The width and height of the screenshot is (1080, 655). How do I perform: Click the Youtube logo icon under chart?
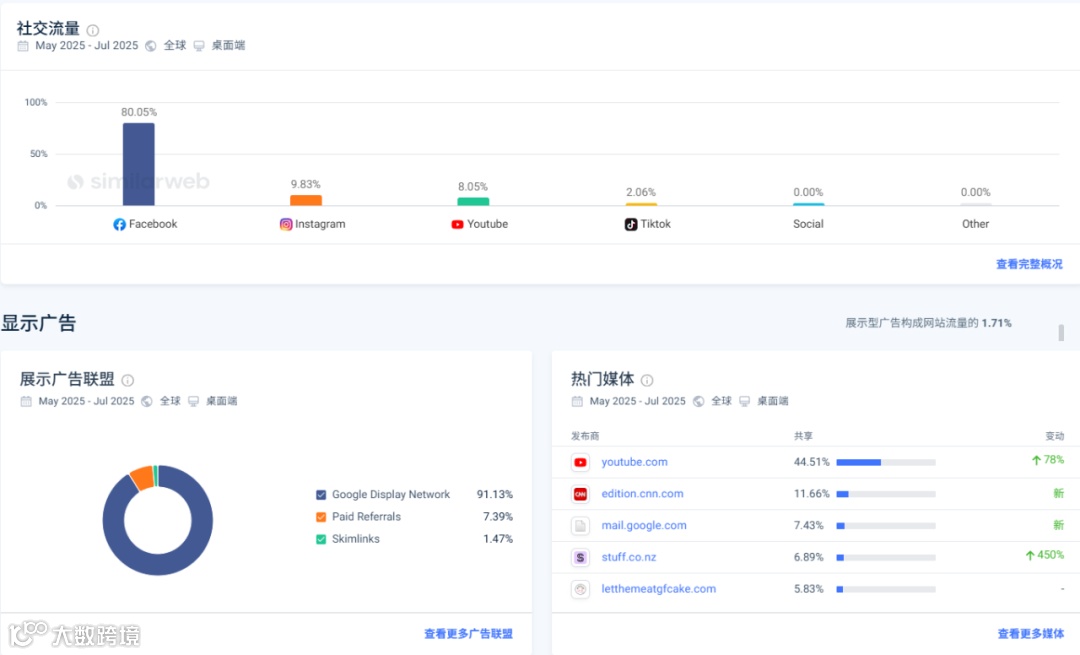pyautogui.click(x=457, y=225)
